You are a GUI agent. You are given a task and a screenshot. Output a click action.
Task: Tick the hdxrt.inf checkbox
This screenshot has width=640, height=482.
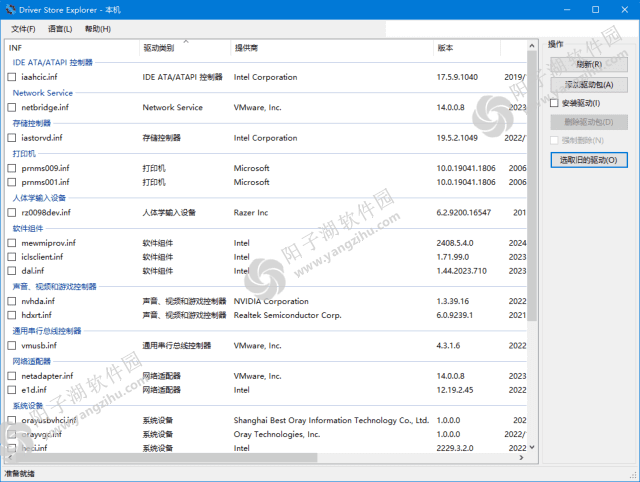pyautogui.click(x=12, y=315)
